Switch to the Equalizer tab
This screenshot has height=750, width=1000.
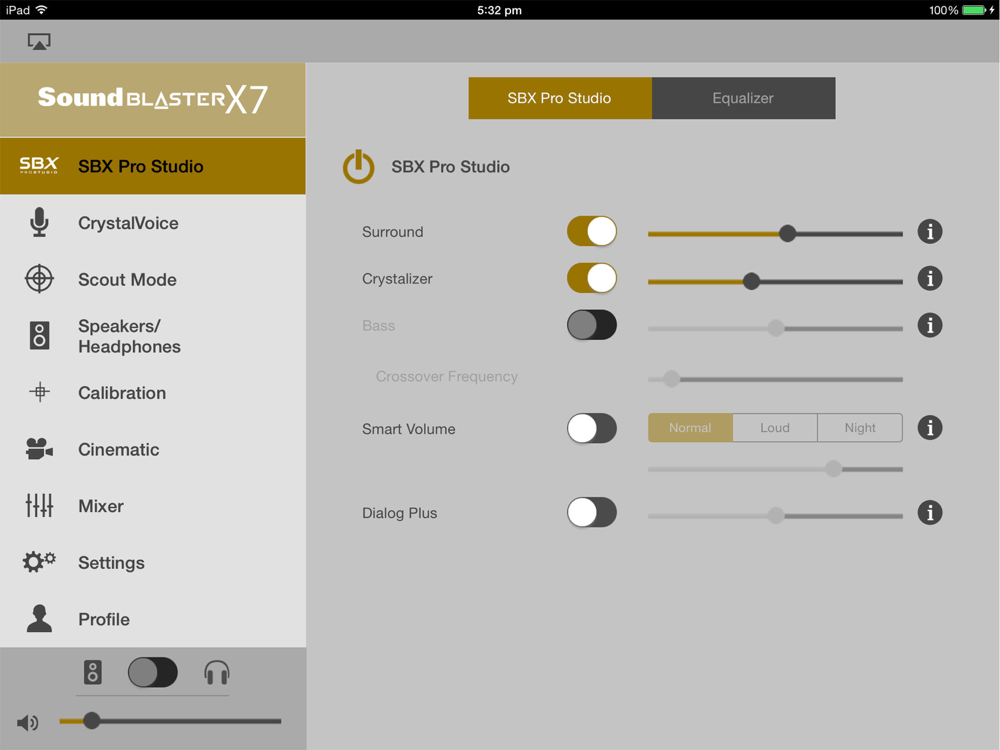point(744,98)
